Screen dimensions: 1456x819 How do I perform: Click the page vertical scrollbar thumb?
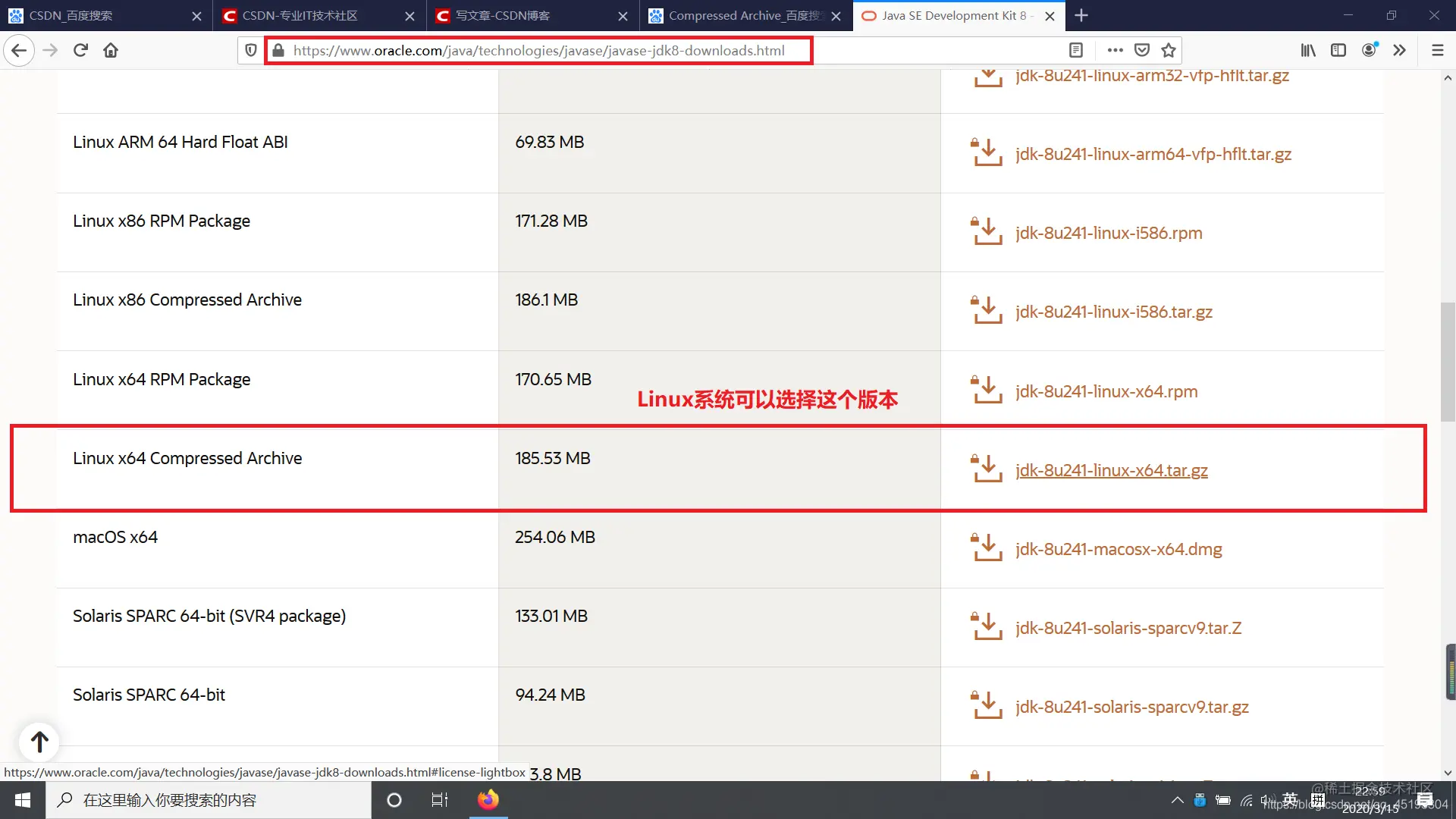pyautogui.click(x=1448, y=361)
